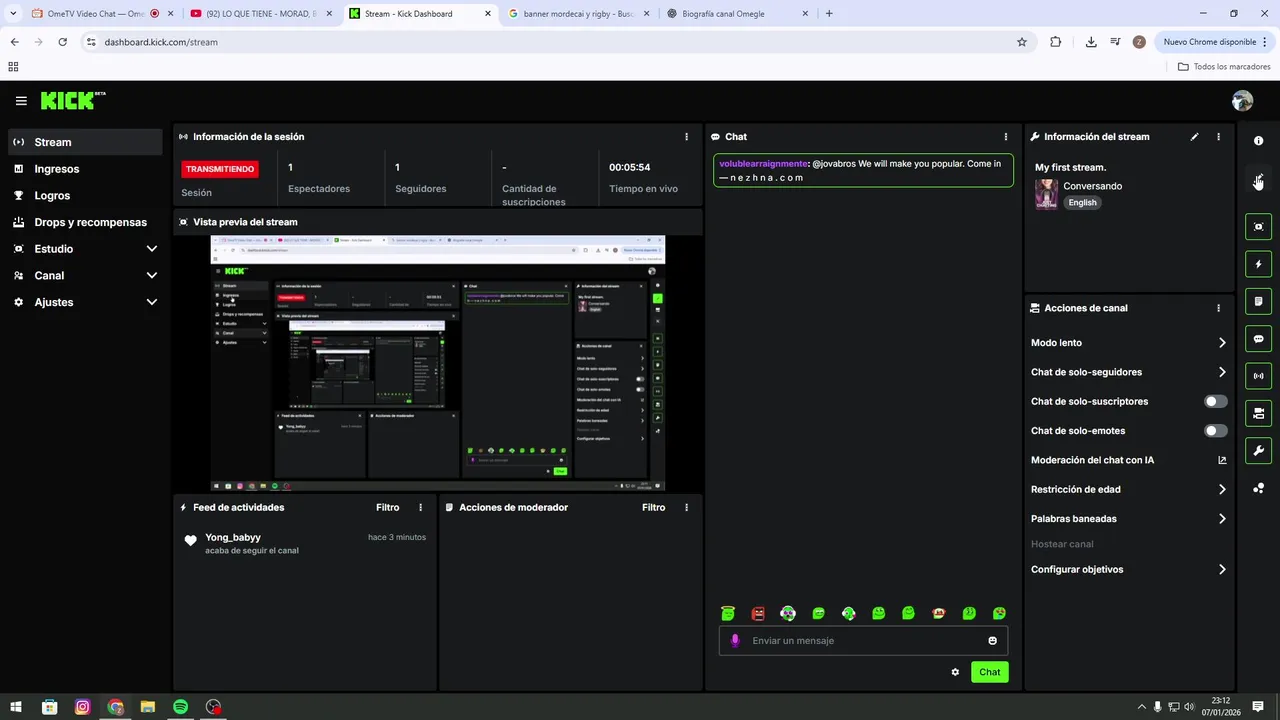The width and height of the screenshot is (1280, 720).
Task: Click the Kick logo
Action: (x=73, y=100)
